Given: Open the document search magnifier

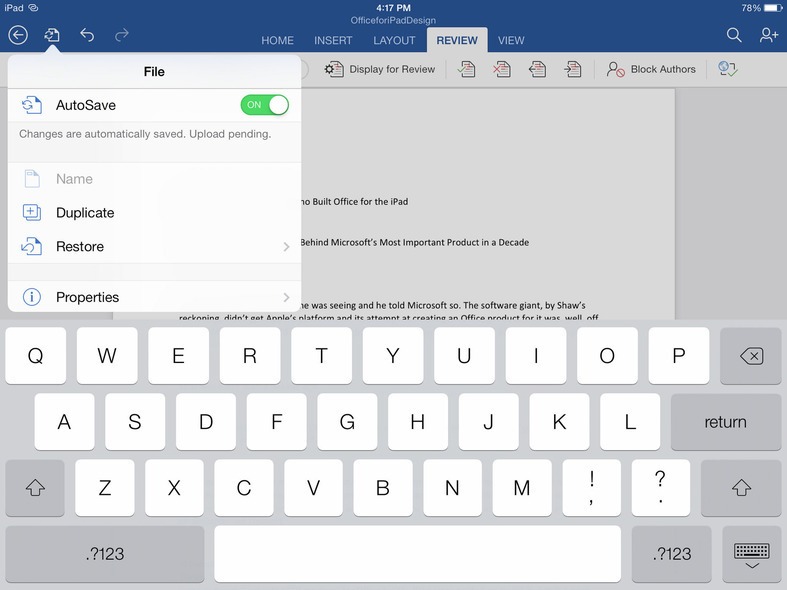Looking at the screenshot, I should click(x=734, y=35).
